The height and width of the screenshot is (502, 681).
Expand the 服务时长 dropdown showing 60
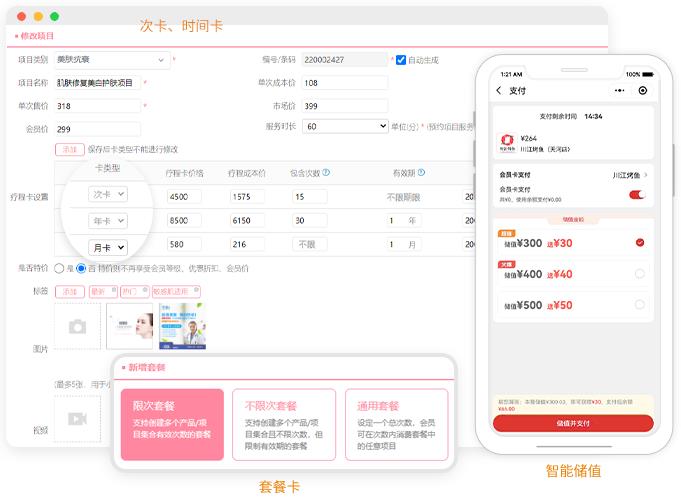coord(345,127)
